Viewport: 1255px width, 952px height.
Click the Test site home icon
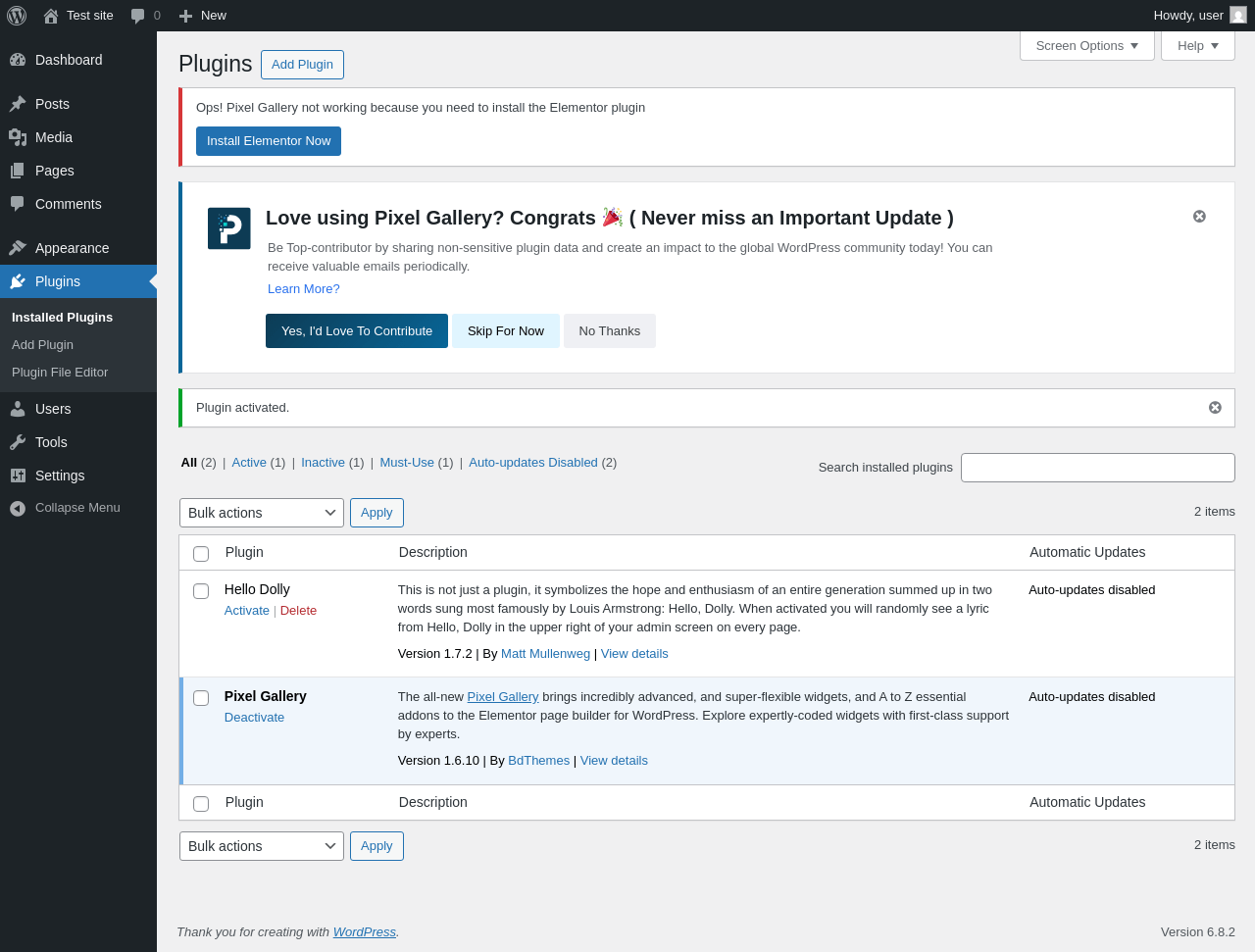pyautogui.click(x=51, y=16)
